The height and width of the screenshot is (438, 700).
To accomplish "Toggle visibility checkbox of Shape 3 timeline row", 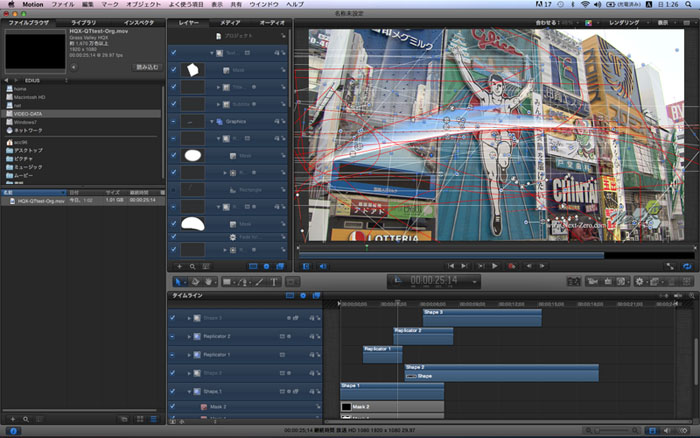I will pos(173,318).
